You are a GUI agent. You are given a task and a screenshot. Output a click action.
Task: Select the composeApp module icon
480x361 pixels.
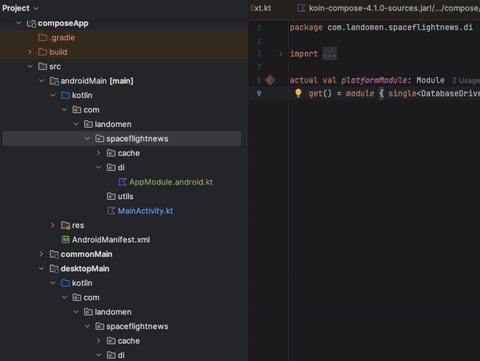coord(31,23)
